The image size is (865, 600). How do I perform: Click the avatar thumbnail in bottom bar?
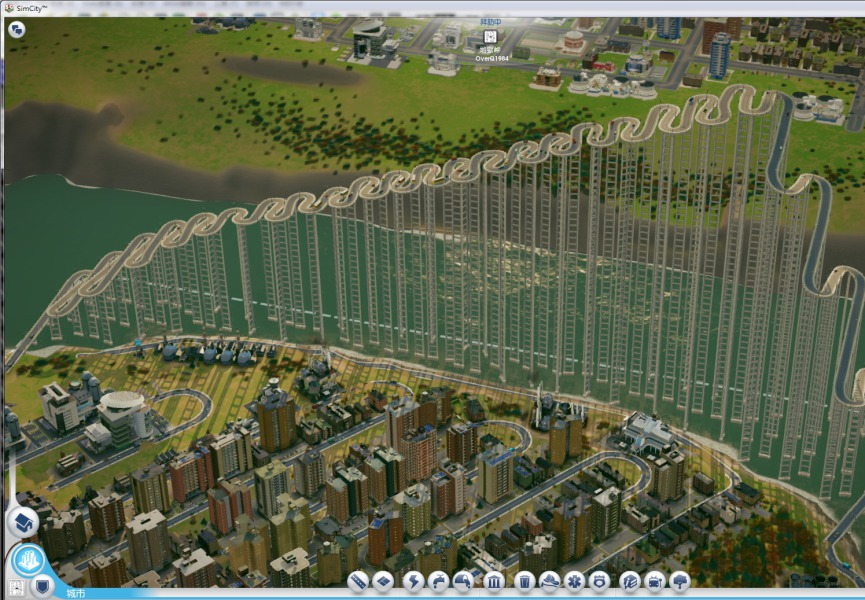[15, 588]
